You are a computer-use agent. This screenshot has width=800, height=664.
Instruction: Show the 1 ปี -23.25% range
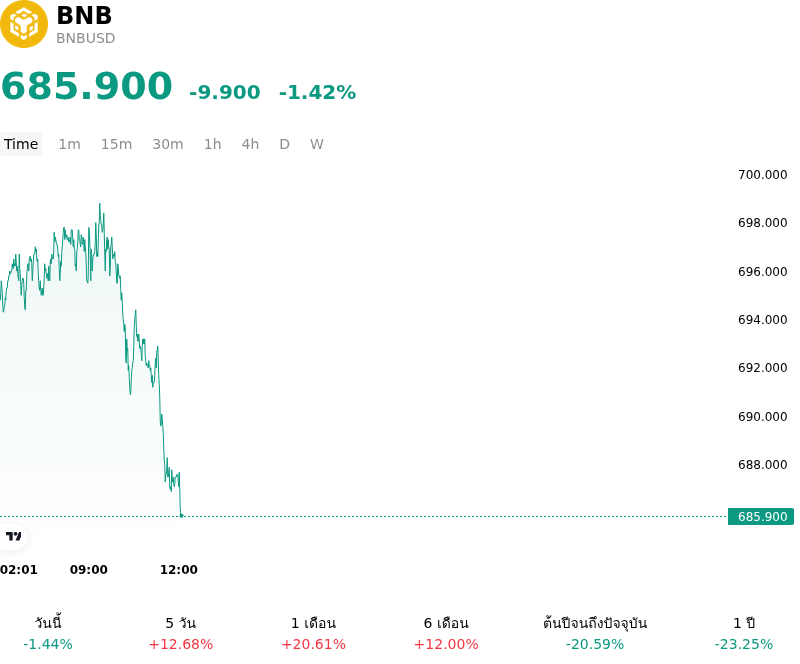744,633
